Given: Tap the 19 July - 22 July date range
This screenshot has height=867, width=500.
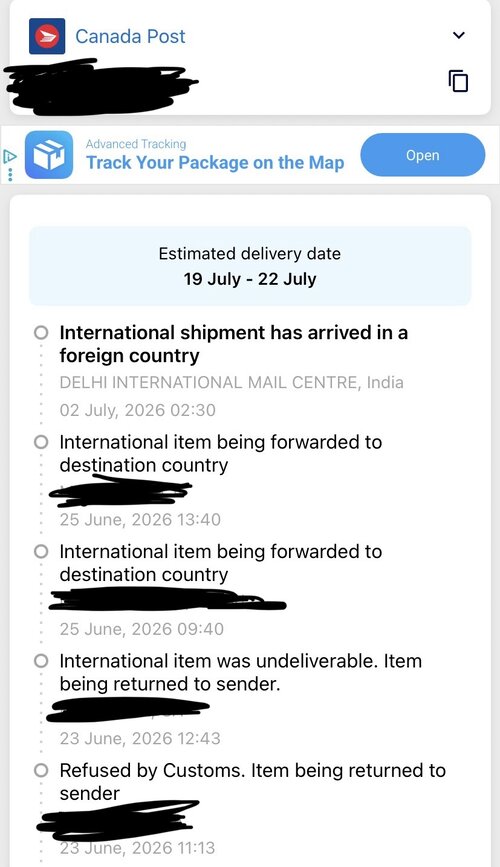Looking at the screenshot, I should tap(250, 279).
